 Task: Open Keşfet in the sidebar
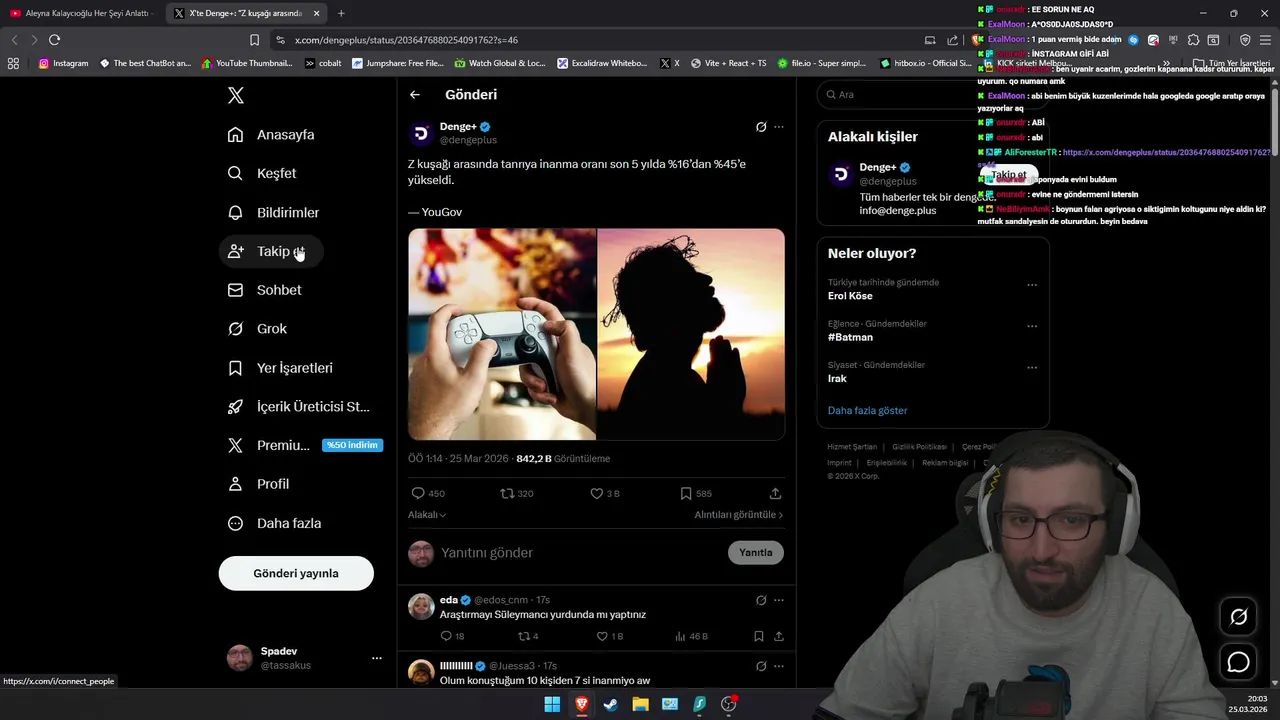click(x=262, y=173)
